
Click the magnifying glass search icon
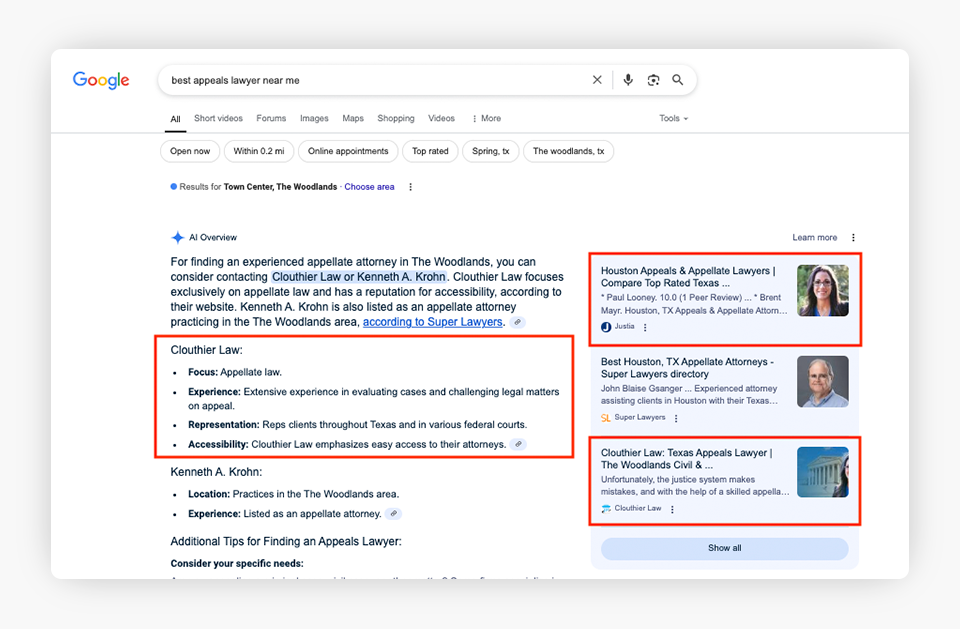[678, 80]
